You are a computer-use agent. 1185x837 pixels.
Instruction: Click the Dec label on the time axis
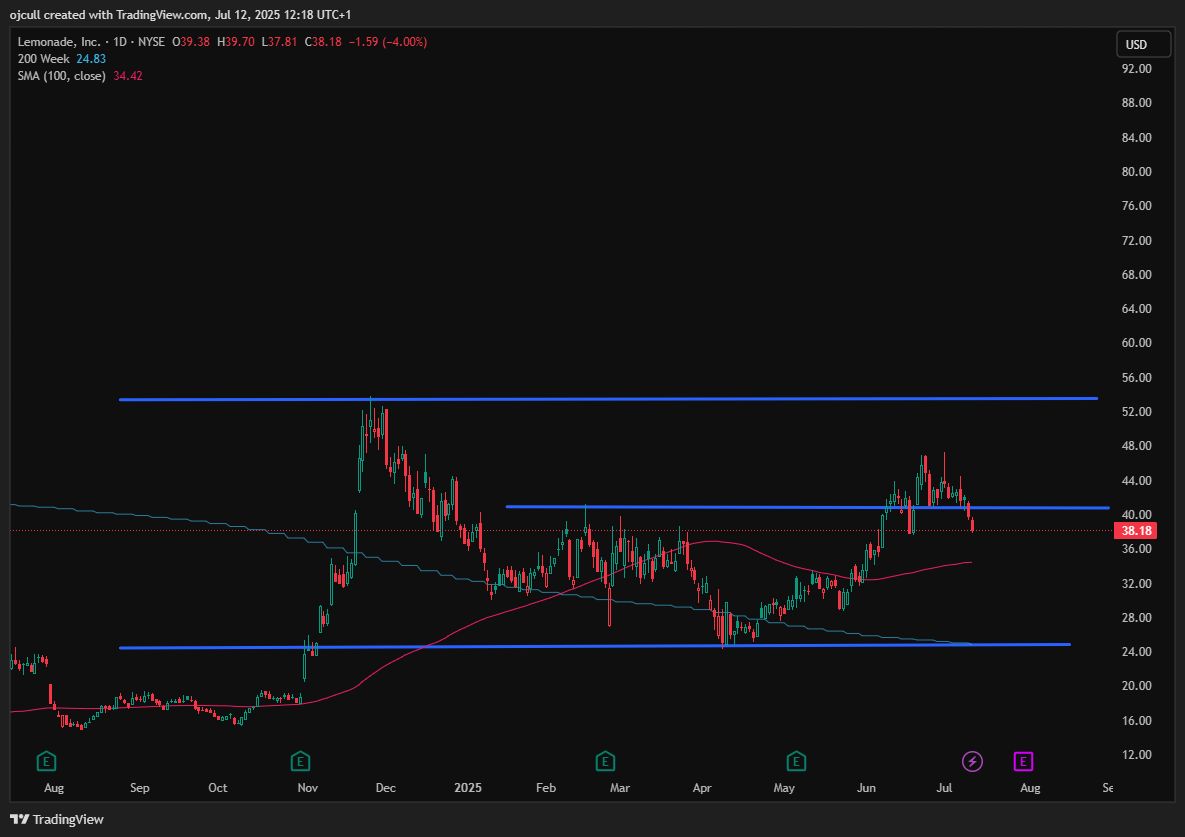pyautogui.click(x=385, y=788)
